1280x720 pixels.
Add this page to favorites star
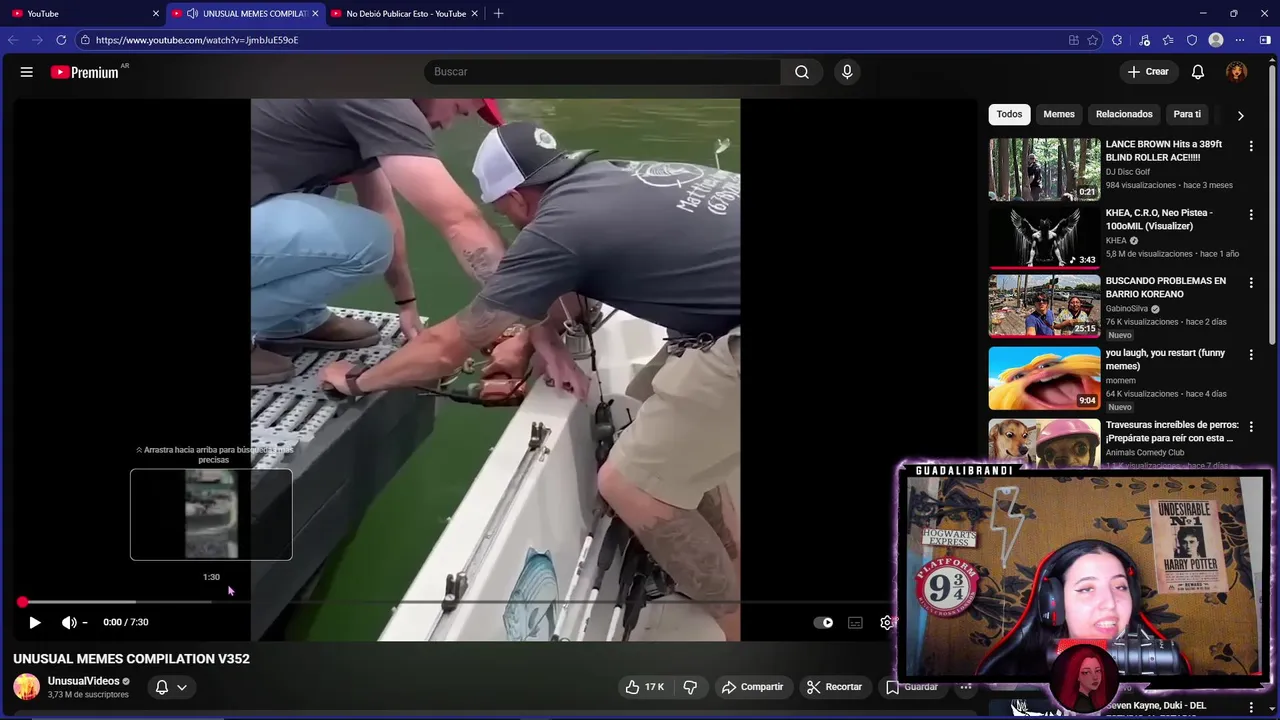pyautogui.click(x=1093, y=40)
